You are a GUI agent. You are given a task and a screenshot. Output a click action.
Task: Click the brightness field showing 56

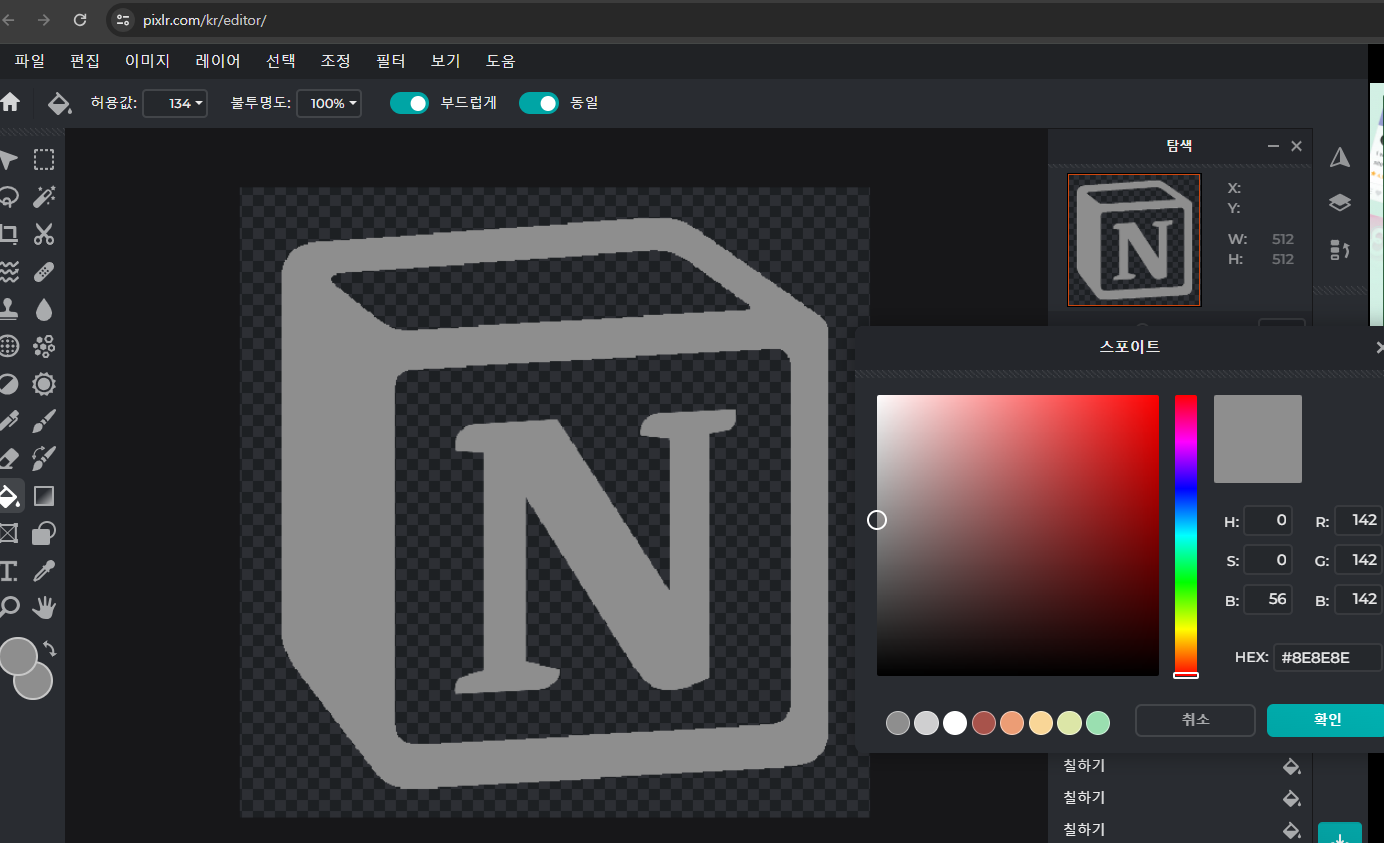pos(1269,599)
